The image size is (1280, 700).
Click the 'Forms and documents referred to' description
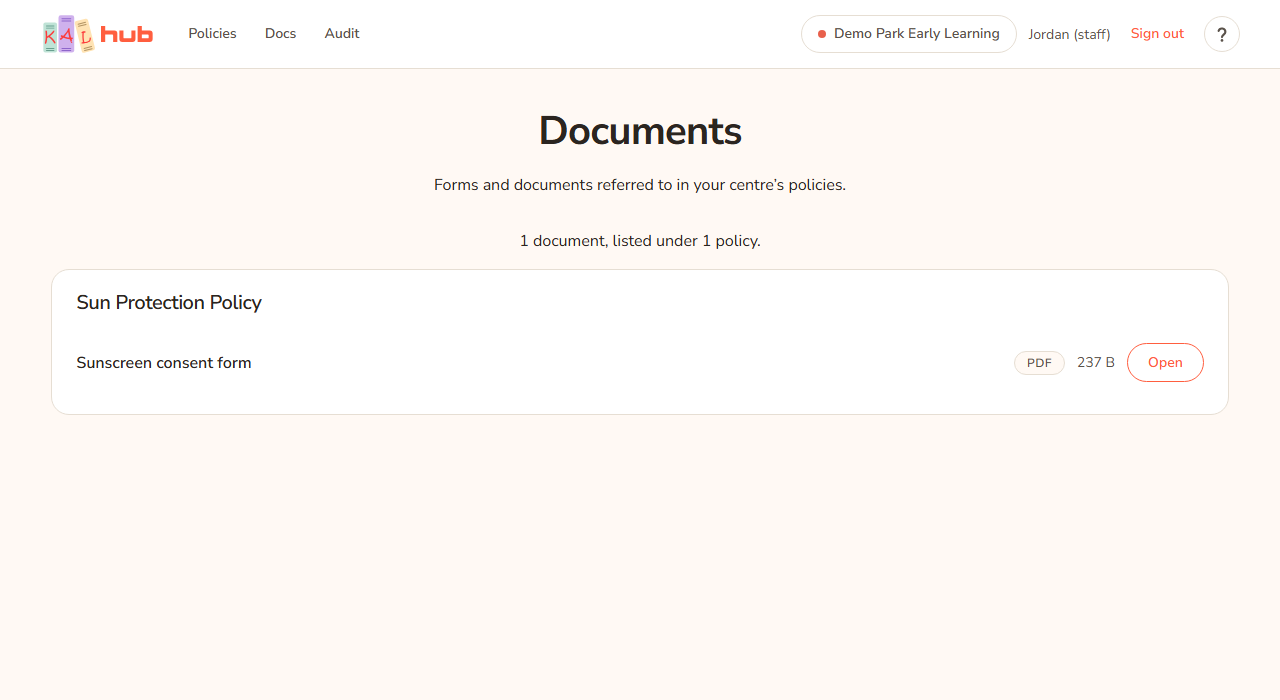(640, 185)
